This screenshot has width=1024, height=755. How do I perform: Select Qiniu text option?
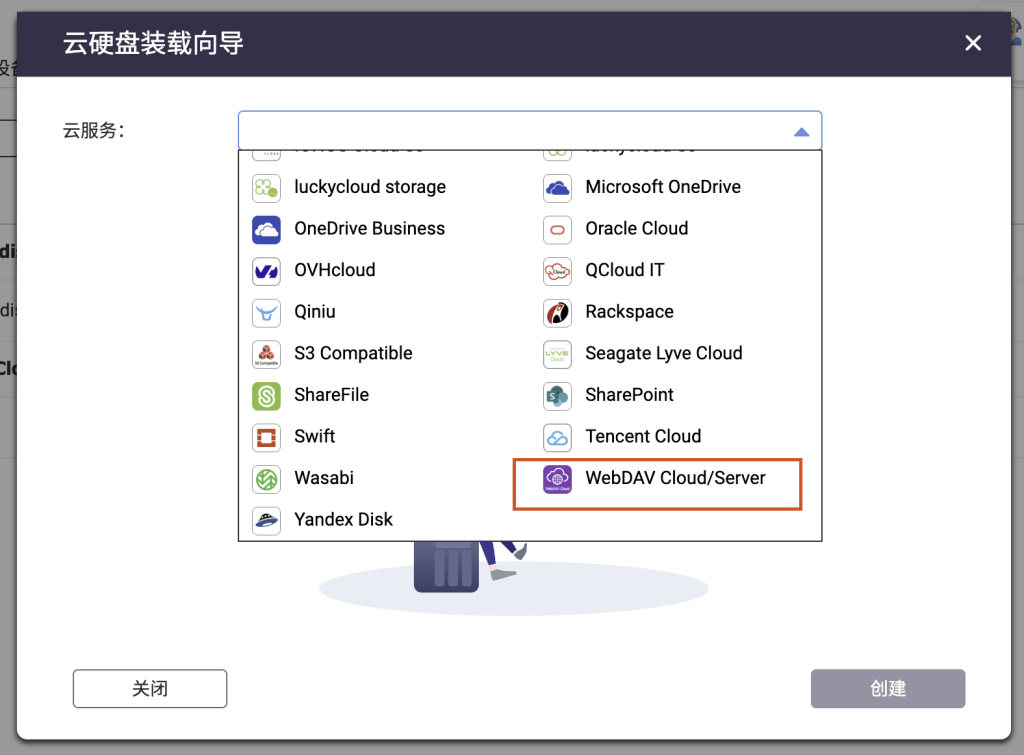[315, 312]
